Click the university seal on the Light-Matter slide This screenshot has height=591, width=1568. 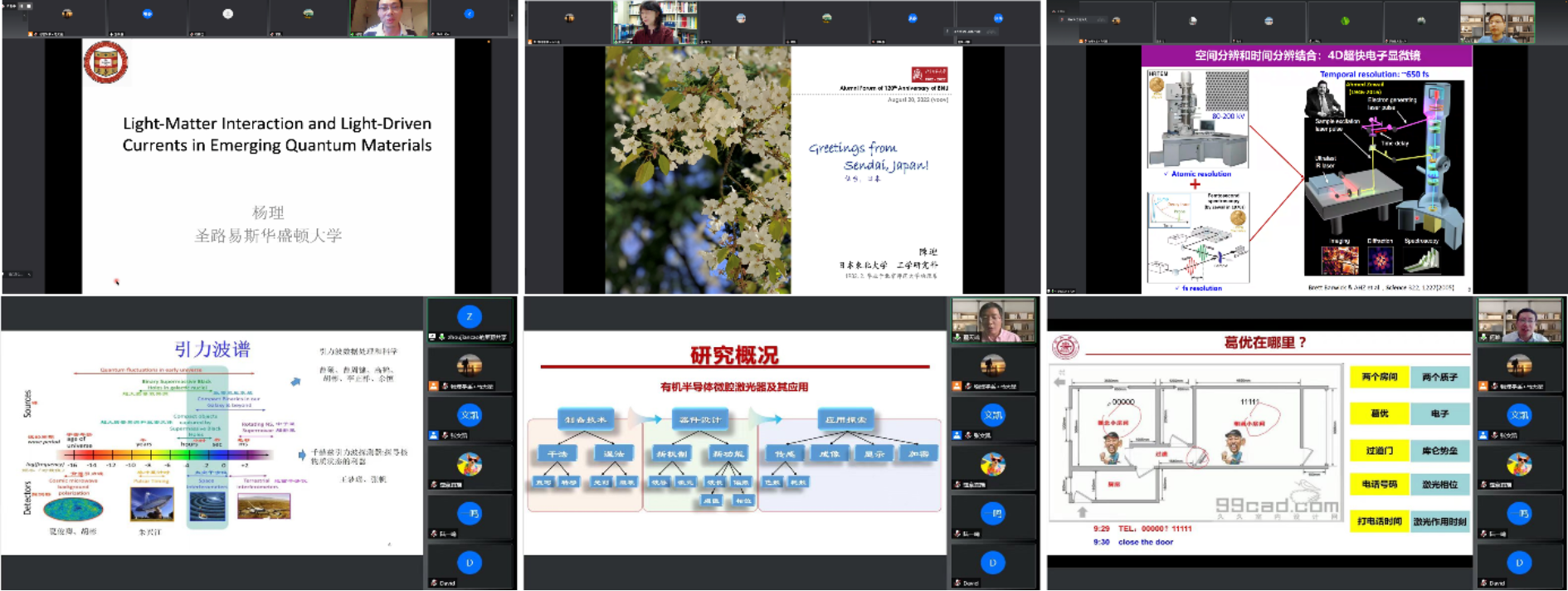coord(105,62)
